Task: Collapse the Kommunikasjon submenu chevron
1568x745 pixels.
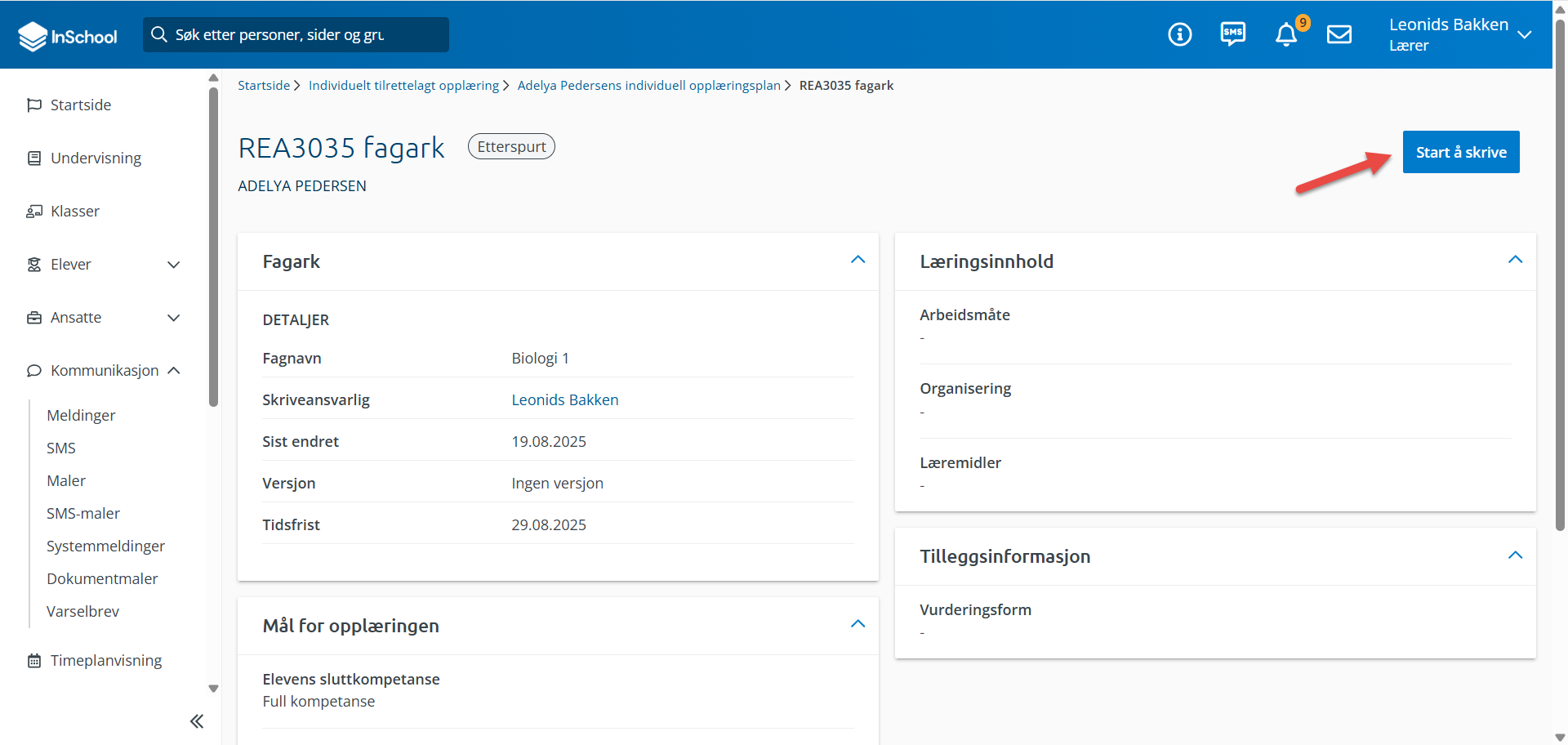Action: tap(173, 370)
